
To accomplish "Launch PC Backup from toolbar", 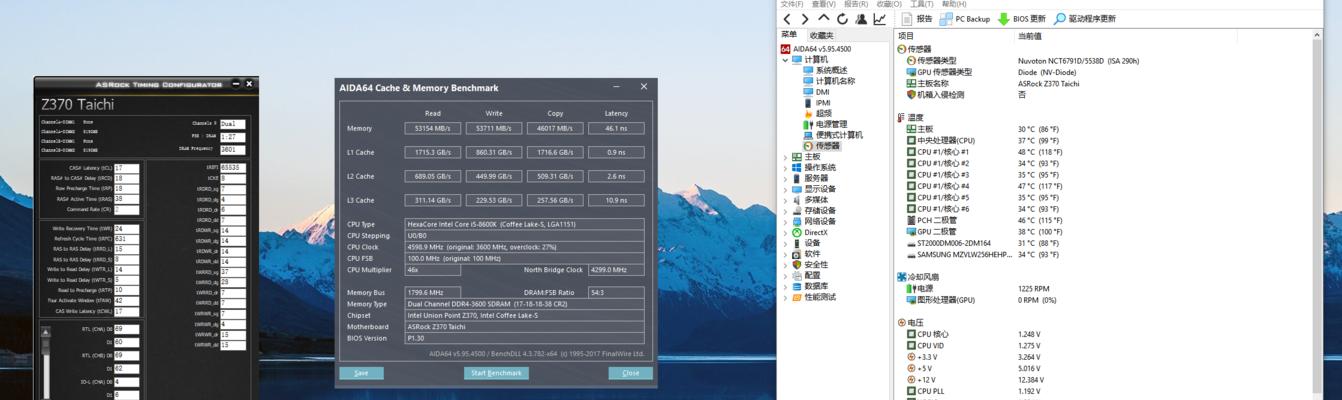I will tap(964, 19).
